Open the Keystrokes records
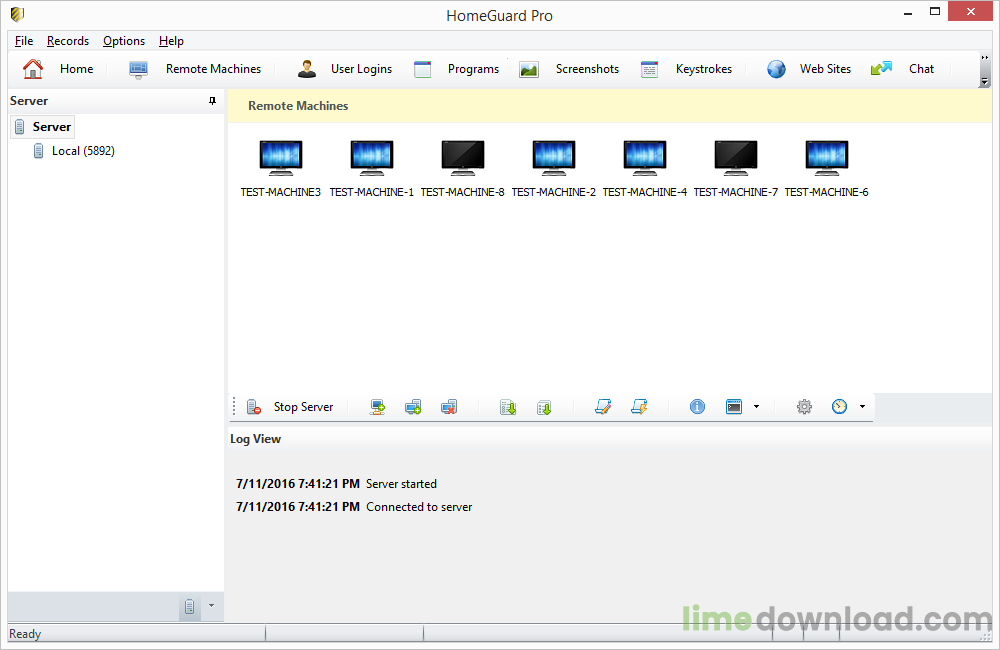Viewport: 1000px width, 650px height. click(x=703, y=69)
